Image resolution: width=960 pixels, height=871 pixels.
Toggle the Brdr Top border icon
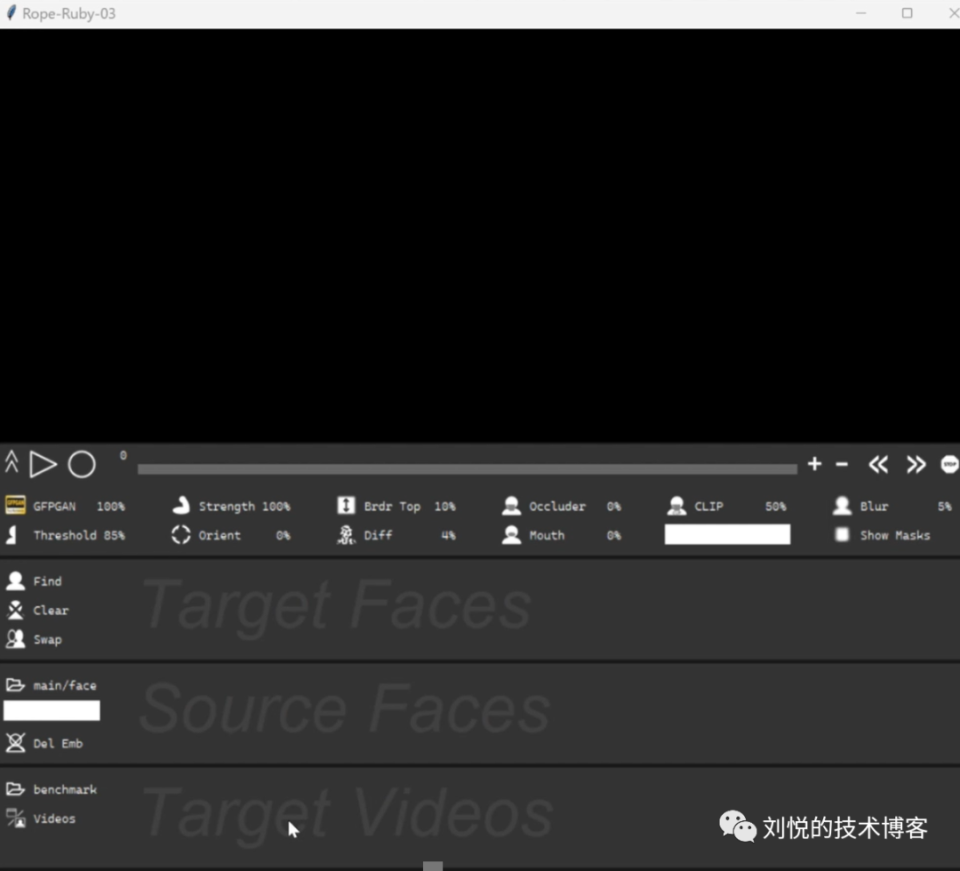[346, 505]
